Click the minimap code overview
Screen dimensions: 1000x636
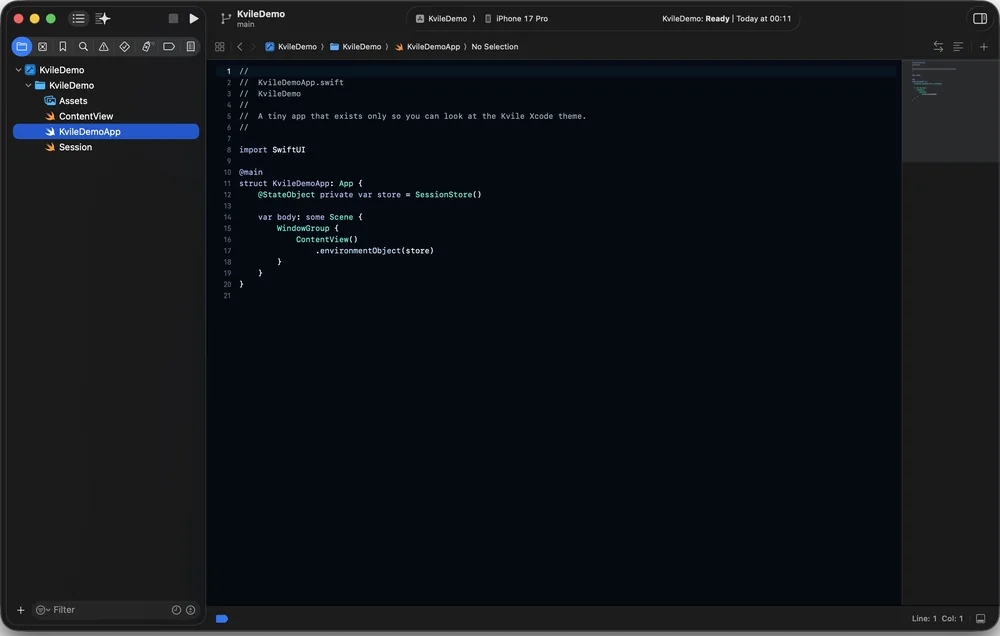[x=950, y=111]
